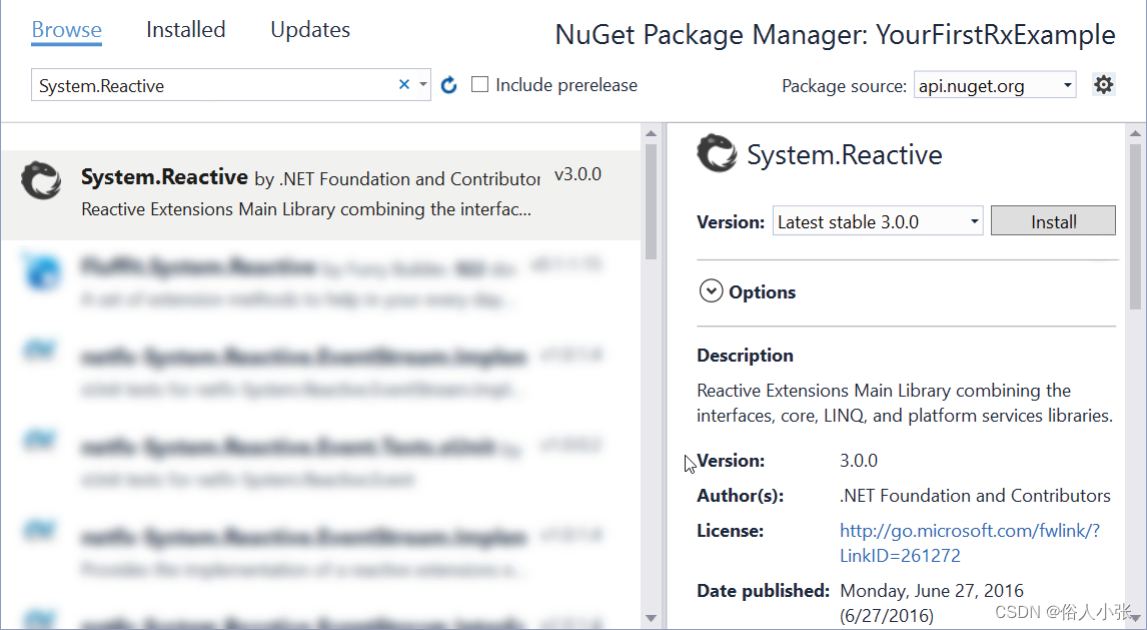This screenshot has height=630, width=1147.
Task: Click the package list scroll down arrow
Action: coord(651,618)
